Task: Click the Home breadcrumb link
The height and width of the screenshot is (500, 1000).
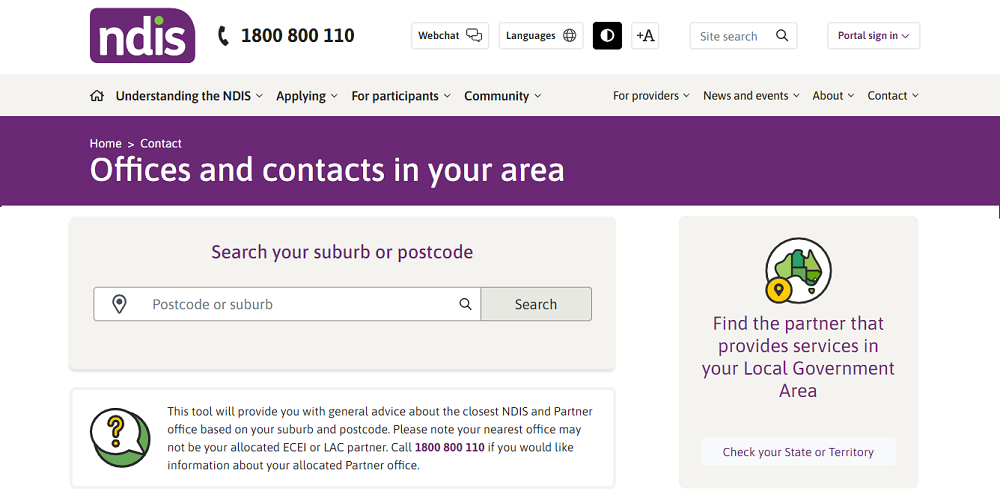Action: pos(105,143)
